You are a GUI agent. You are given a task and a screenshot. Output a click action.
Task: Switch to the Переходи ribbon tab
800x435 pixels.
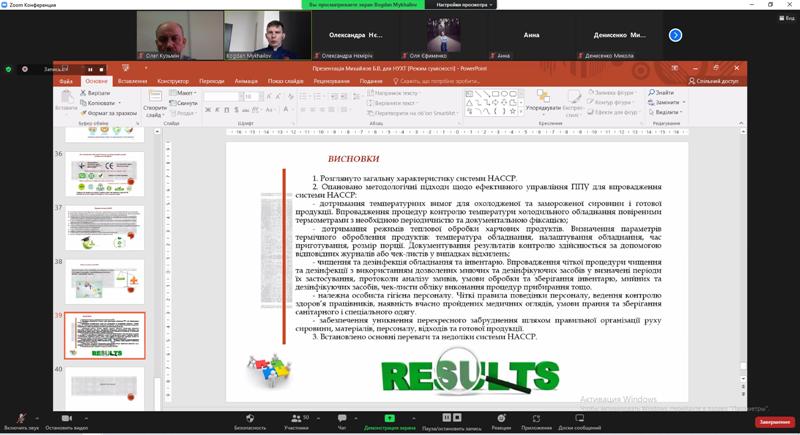212,81
